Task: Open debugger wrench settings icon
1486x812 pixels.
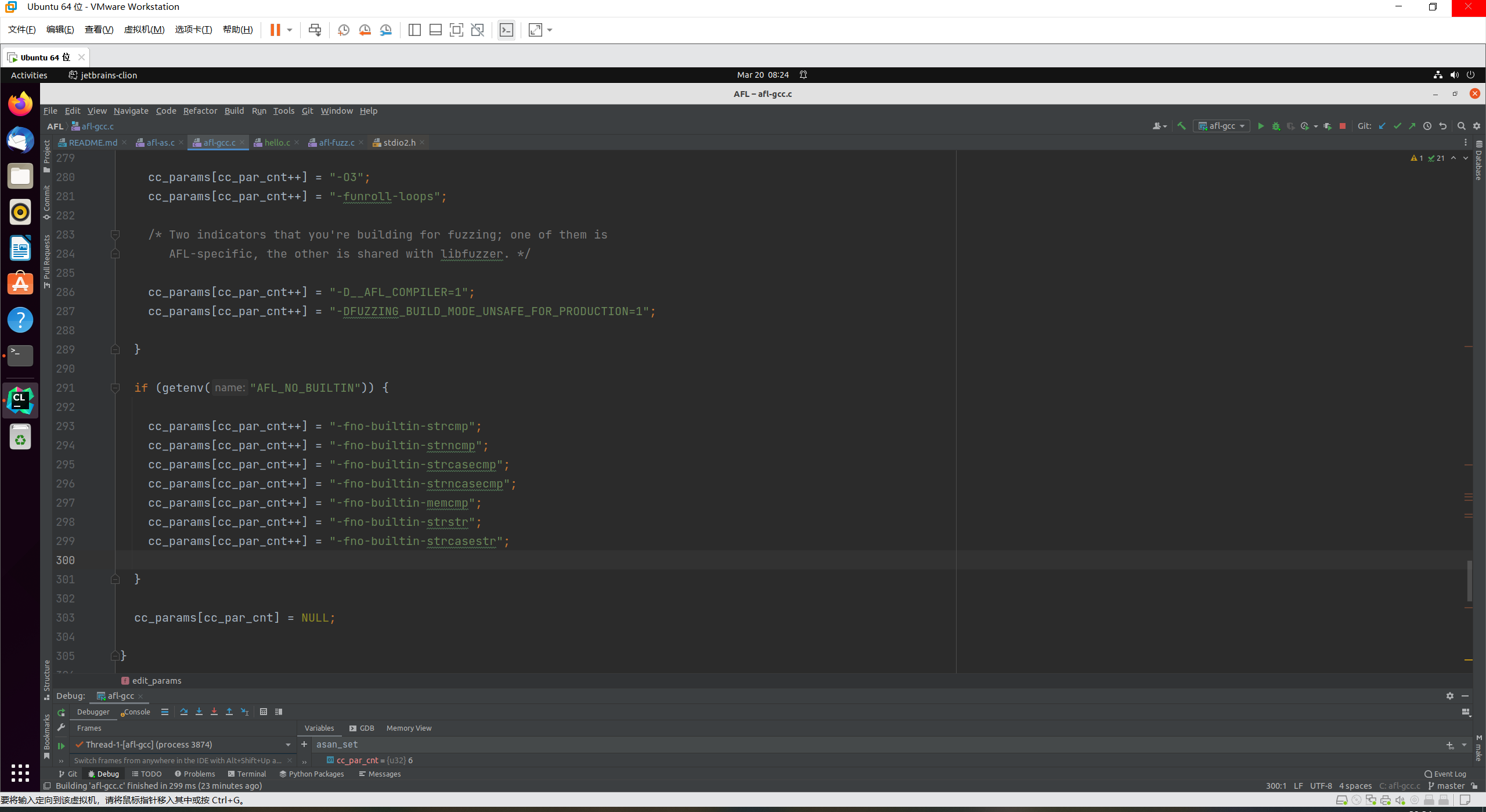Action: pos(62,728)
